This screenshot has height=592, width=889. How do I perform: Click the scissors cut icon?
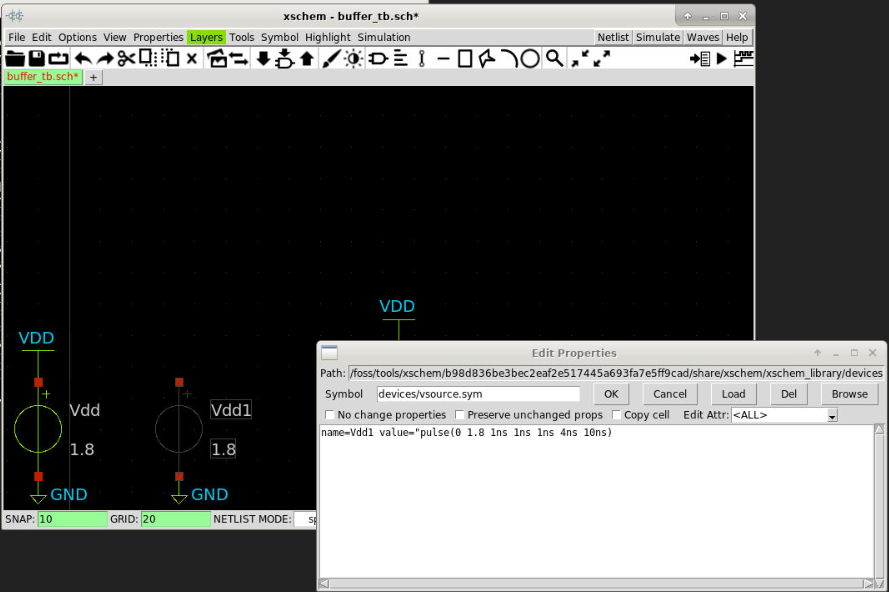coord(126,58)
